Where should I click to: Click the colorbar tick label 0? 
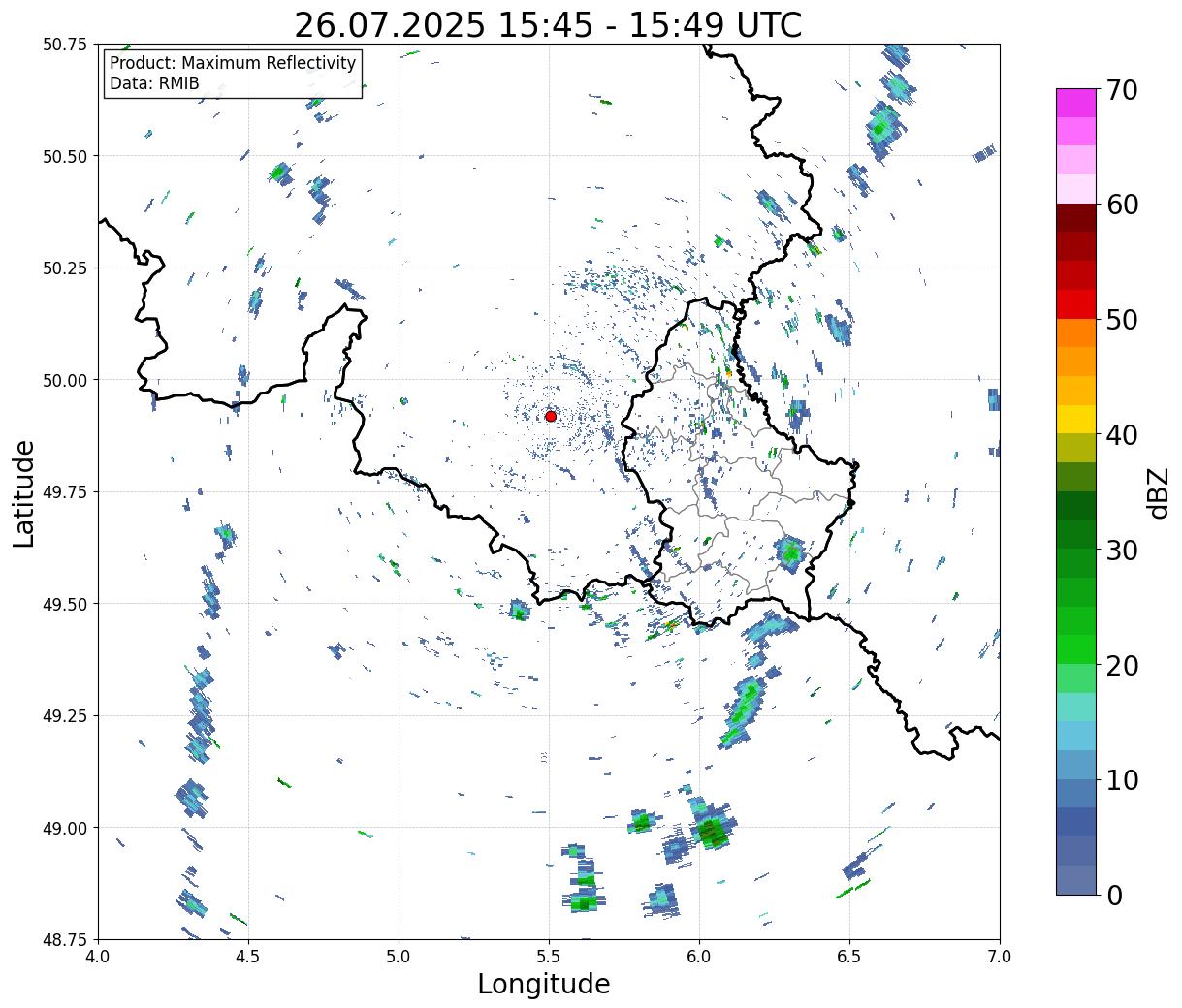click(1114, 896)
